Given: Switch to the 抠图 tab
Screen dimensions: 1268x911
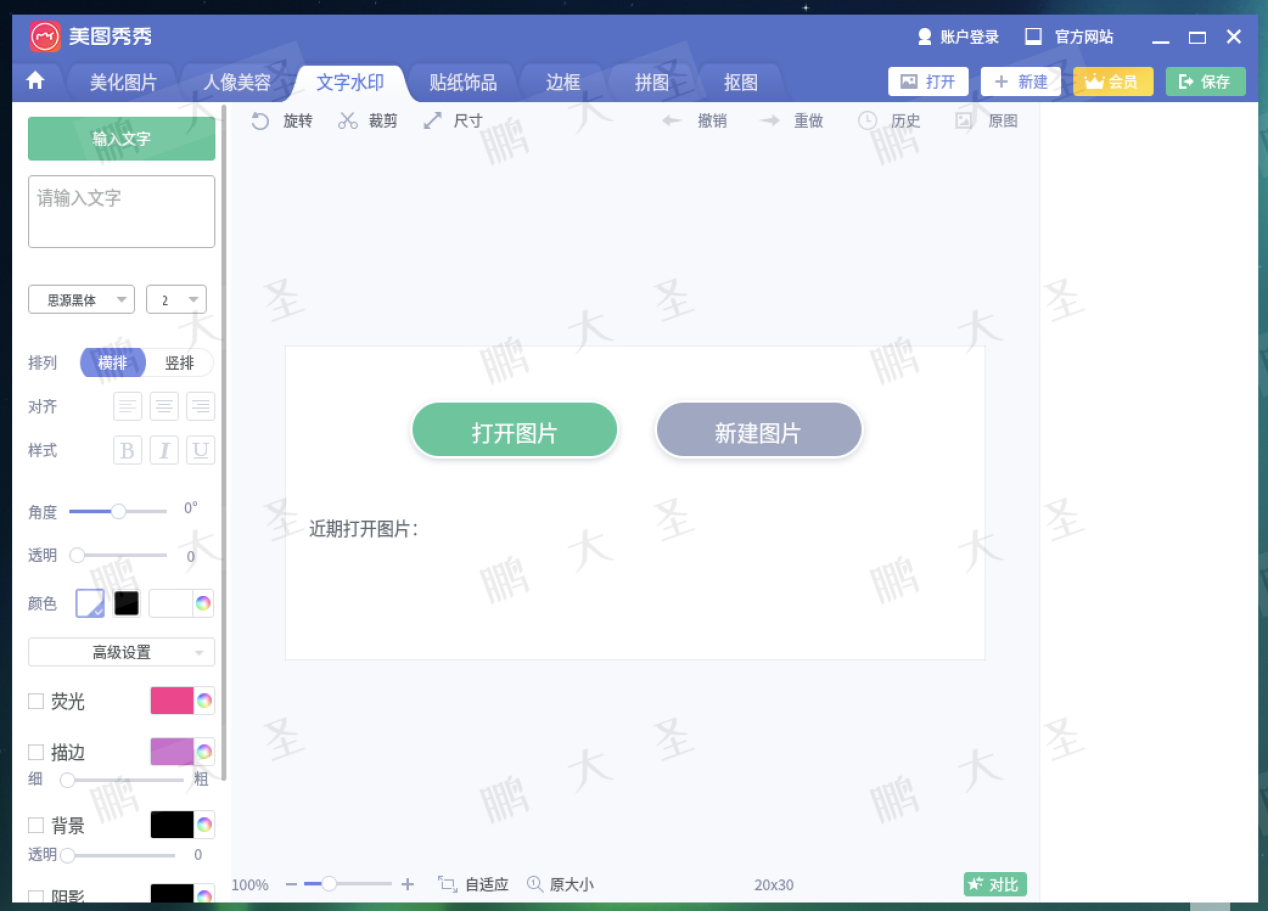Looking at the screenshot, I should point(741,83).
